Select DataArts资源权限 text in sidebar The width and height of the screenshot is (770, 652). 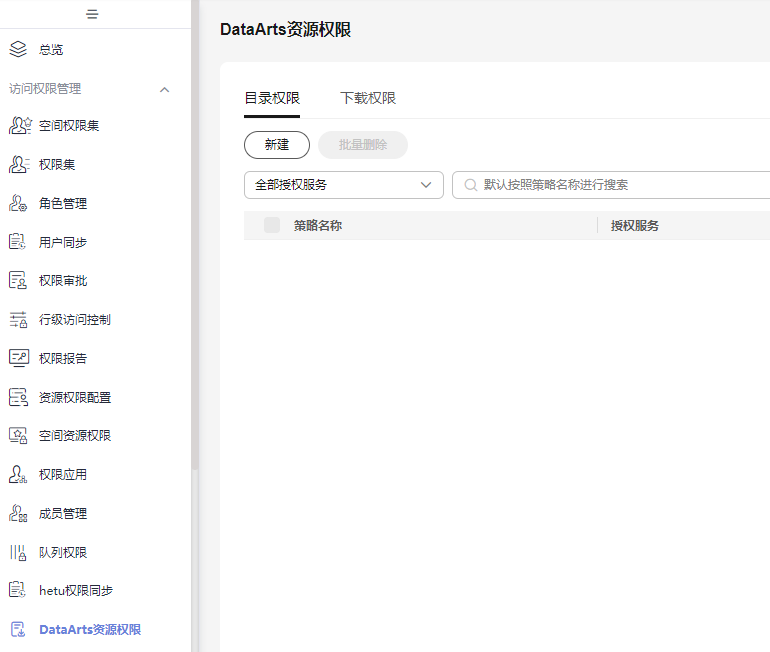click(90, 629)
